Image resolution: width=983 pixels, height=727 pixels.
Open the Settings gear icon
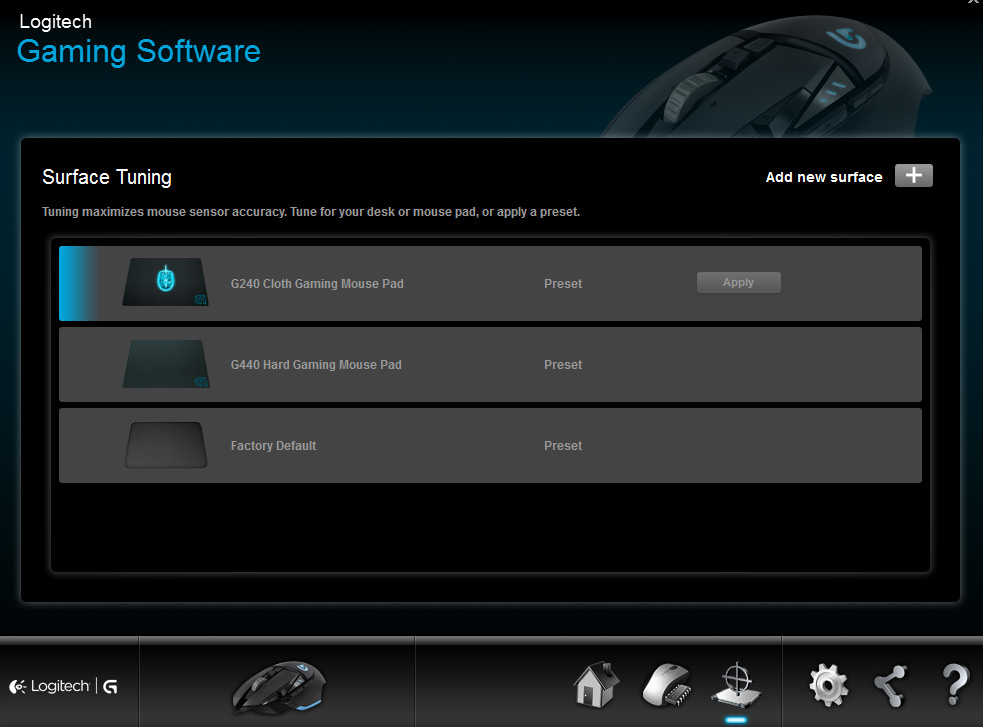pyautogui.click(x=828, y=685)
